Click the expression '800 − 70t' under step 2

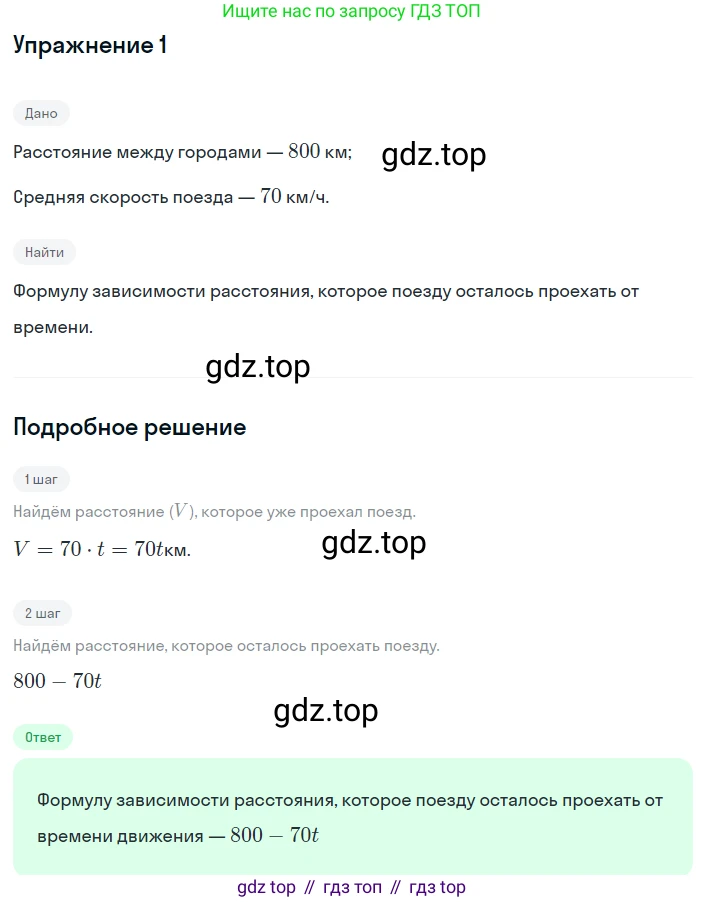[57, 681]
